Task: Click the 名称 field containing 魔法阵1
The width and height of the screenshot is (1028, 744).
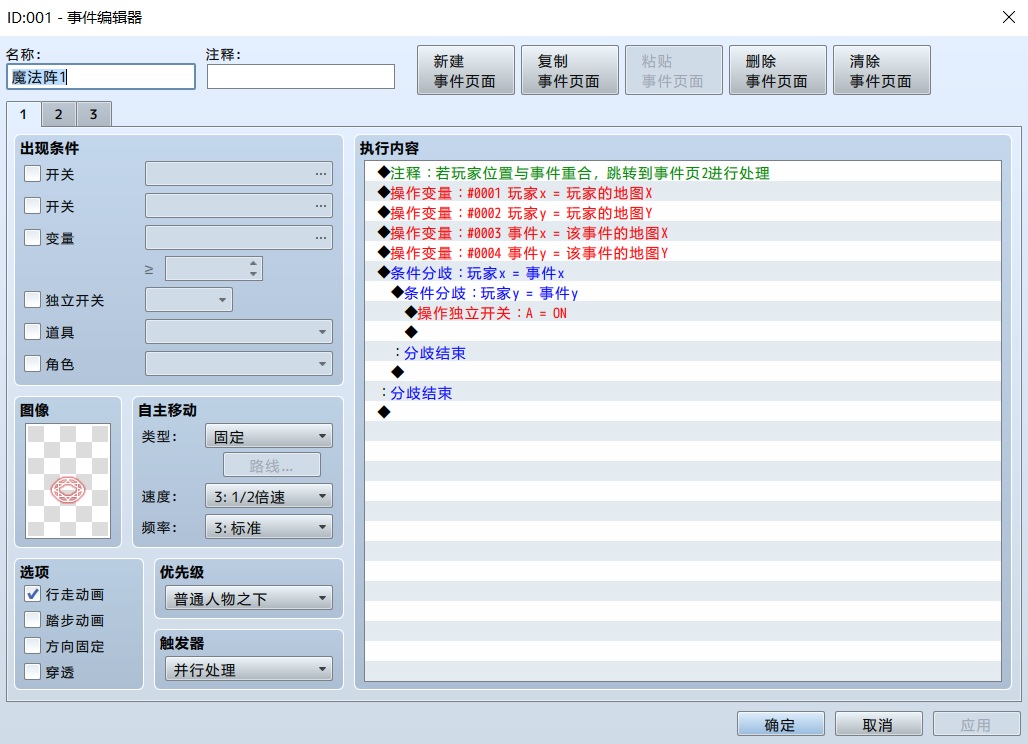Action: coord(101,77)
